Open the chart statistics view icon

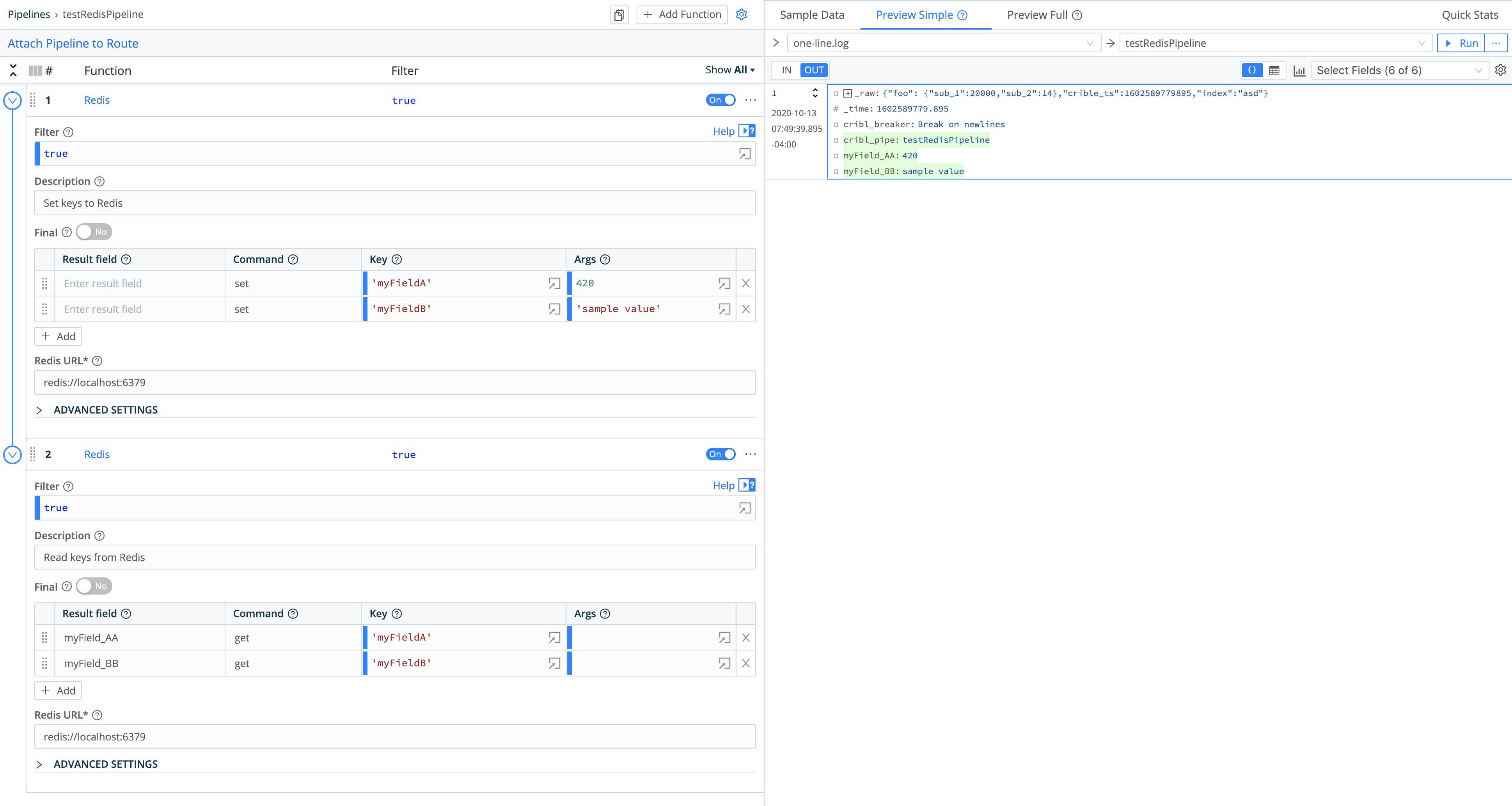(x=1299, y=71)
